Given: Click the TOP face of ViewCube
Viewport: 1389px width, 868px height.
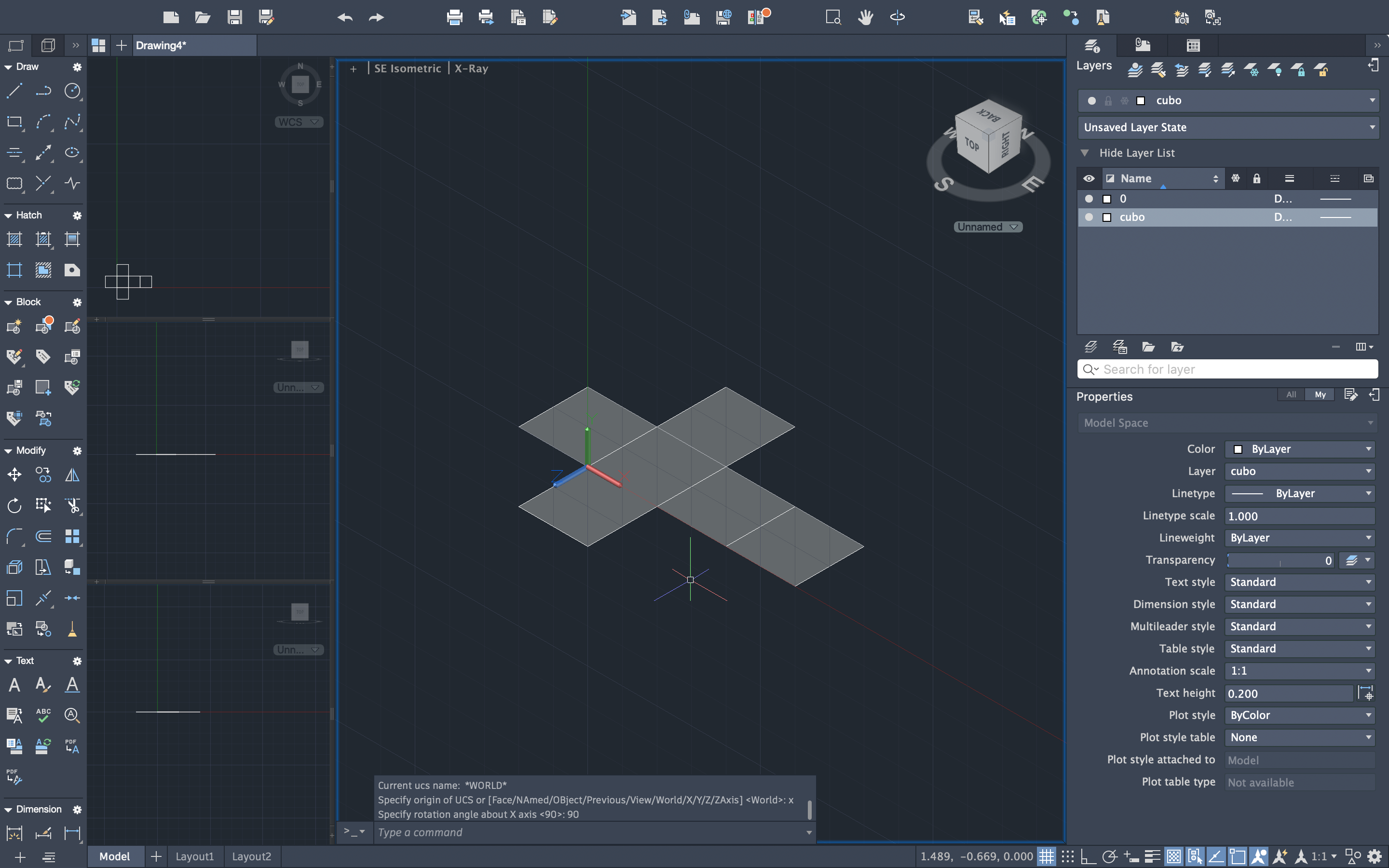Looking at the screenshot, I should point(971,144).
